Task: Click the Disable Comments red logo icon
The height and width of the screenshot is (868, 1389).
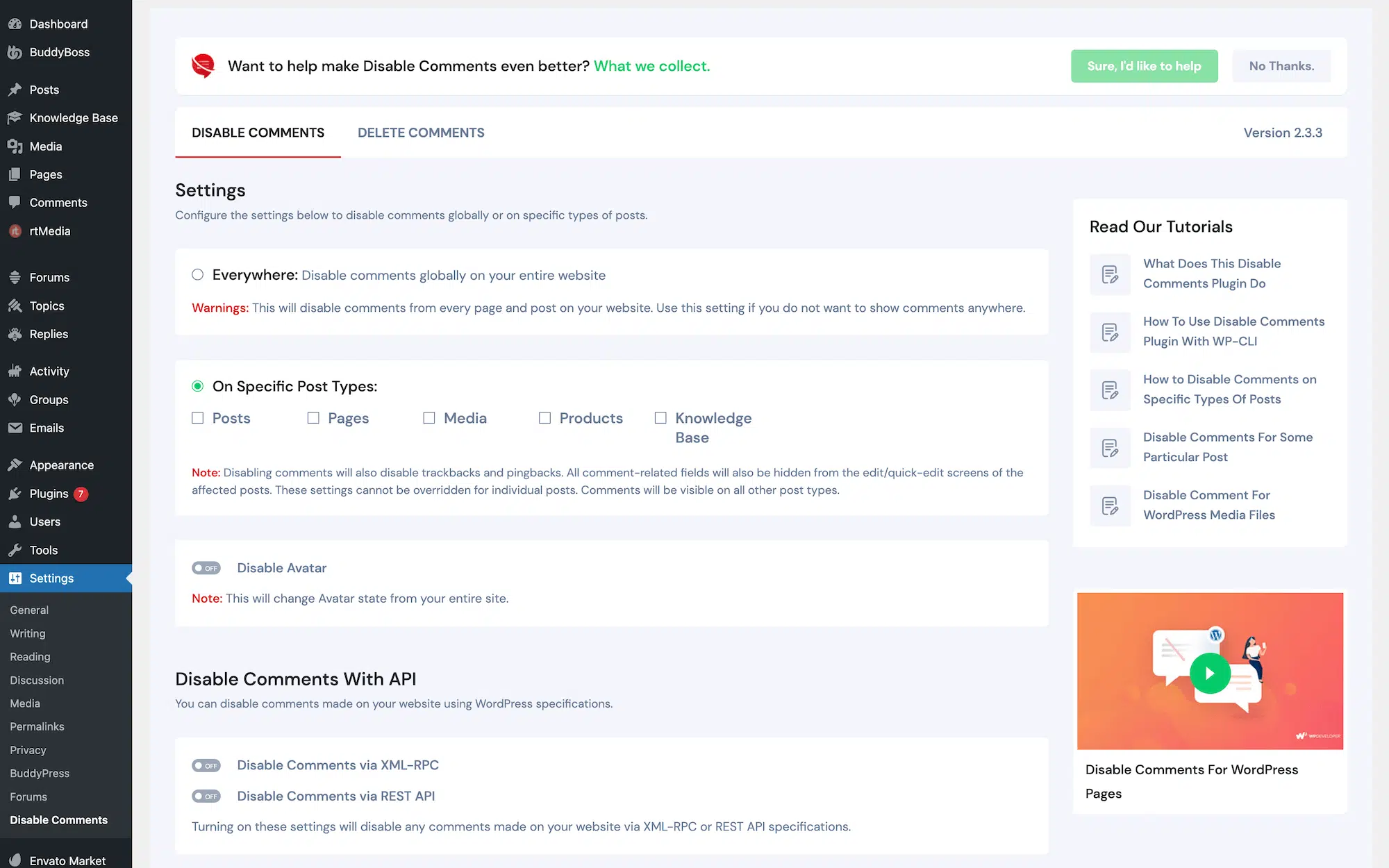Action: tap(203, 66)
